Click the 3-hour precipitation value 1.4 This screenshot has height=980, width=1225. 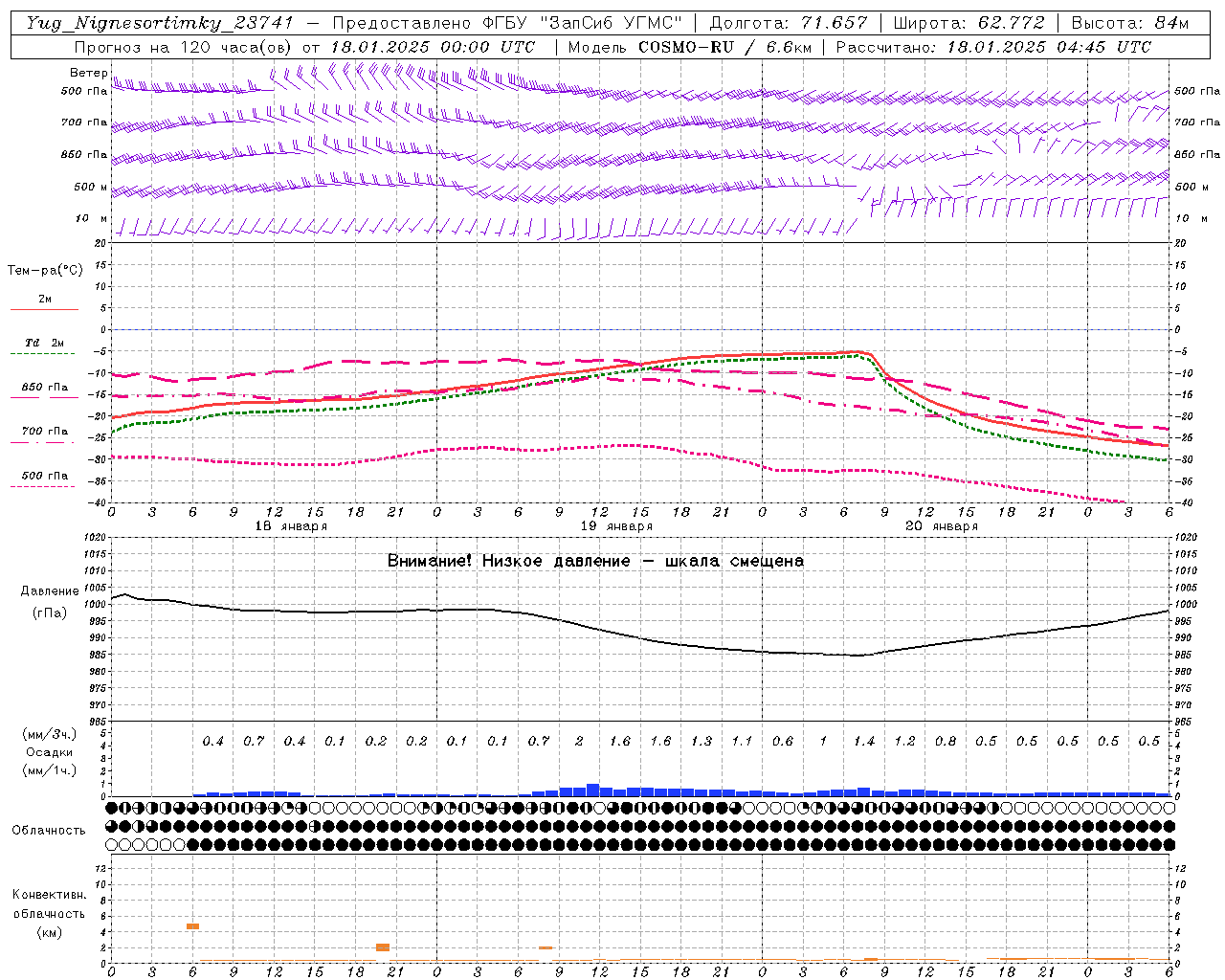[864, 741]
